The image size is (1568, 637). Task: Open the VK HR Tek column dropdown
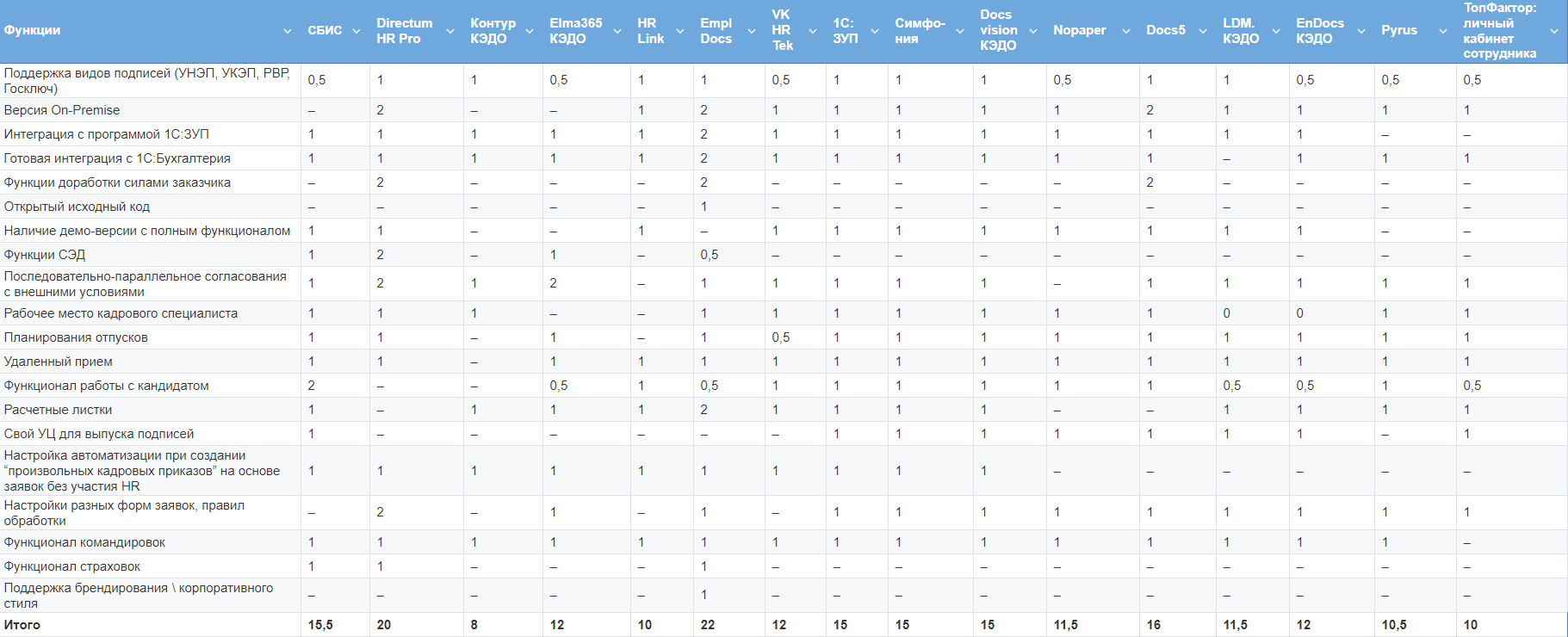click(x=813, y=31)
